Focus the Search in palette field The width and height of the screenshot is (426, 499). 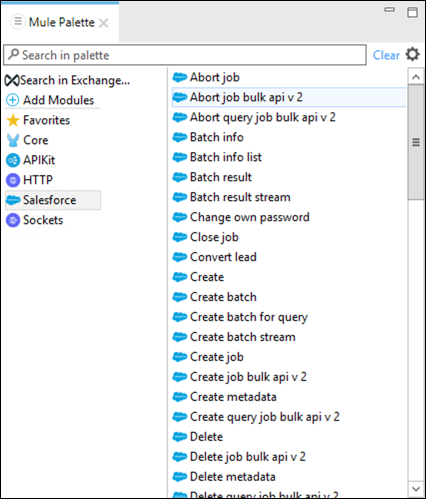tap(185, 55)
